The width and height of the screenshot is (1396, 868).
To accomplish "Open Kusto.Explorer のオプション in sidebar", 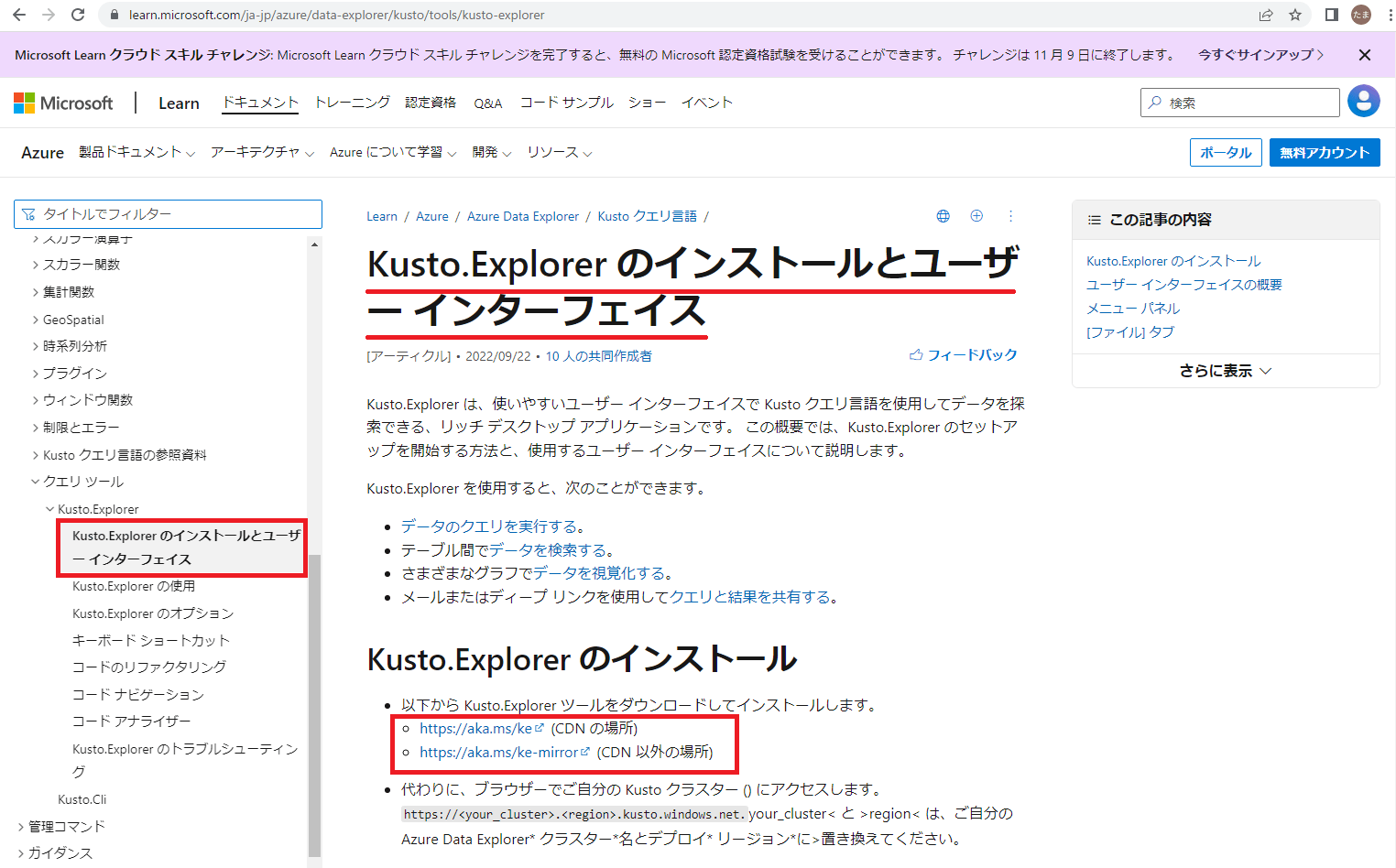I will 153,613.
